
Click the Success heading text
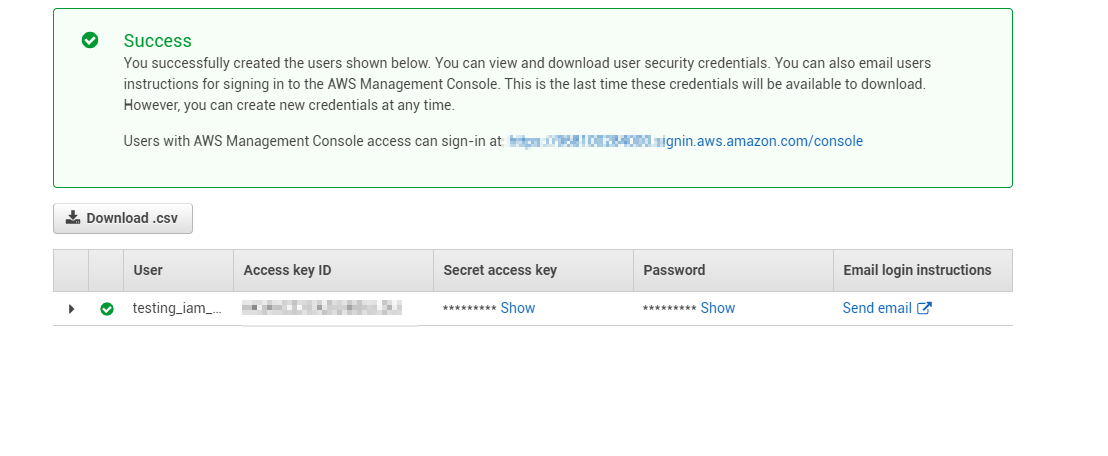tap(158, 40)
